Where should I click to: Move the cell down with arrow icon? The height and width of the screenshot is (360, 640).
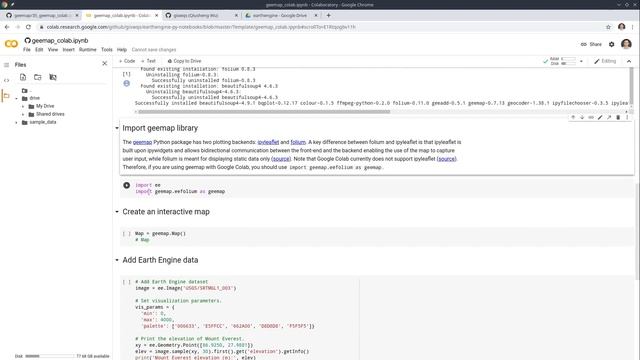(582, 117)
